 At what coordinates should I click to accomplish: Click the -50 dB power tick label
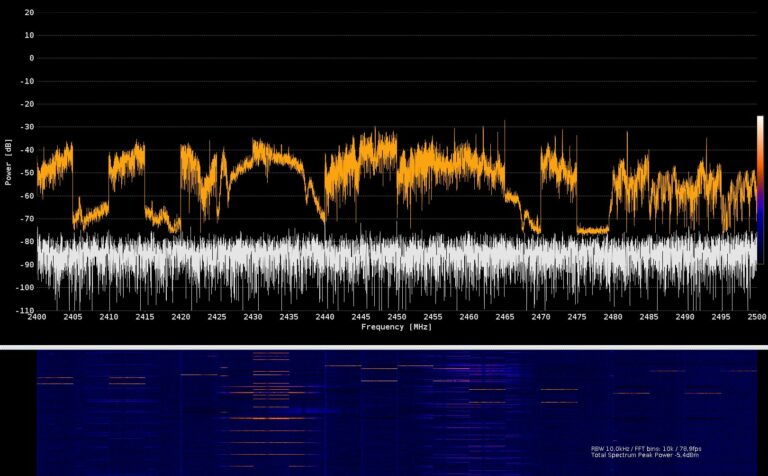[x=26, y=173]
